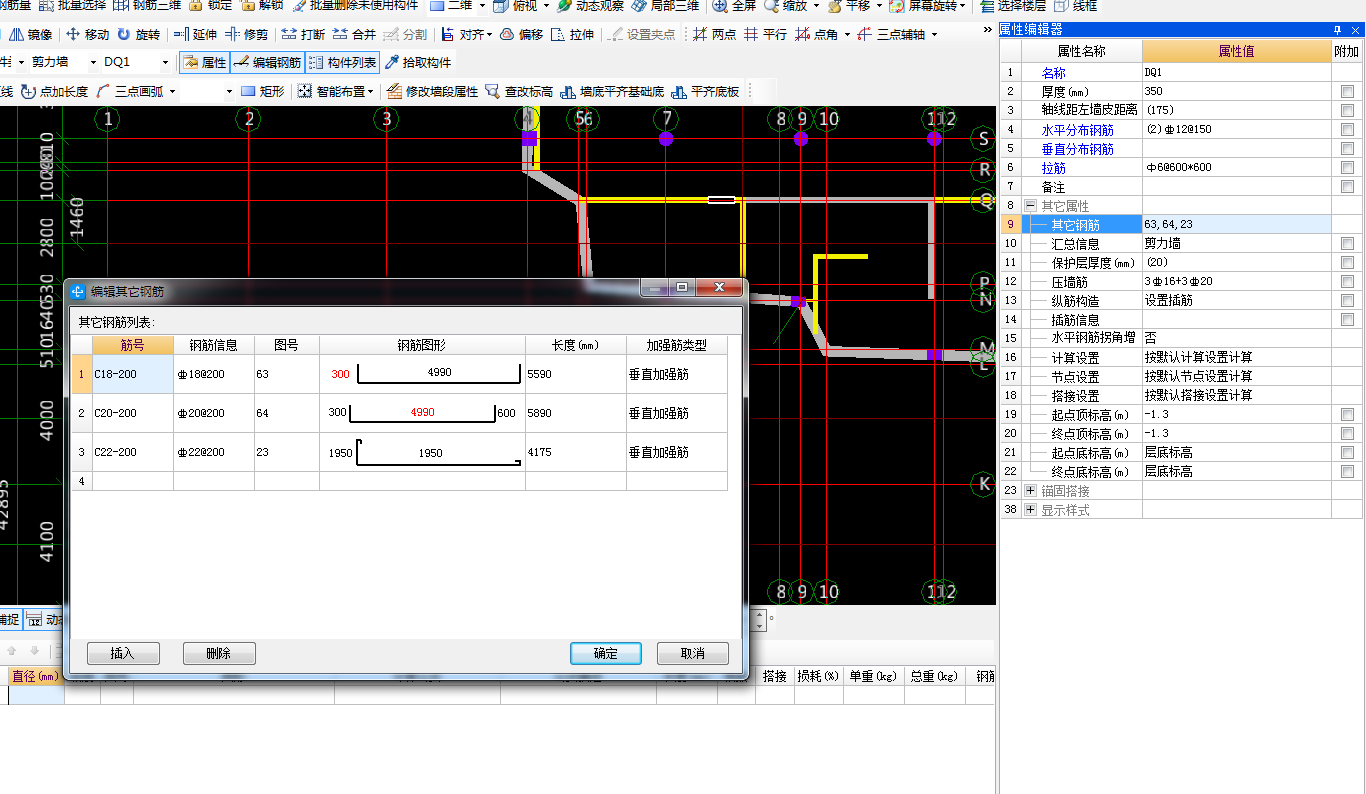
Task: Select the 延伸 extend tool
Action: point(195,34)
